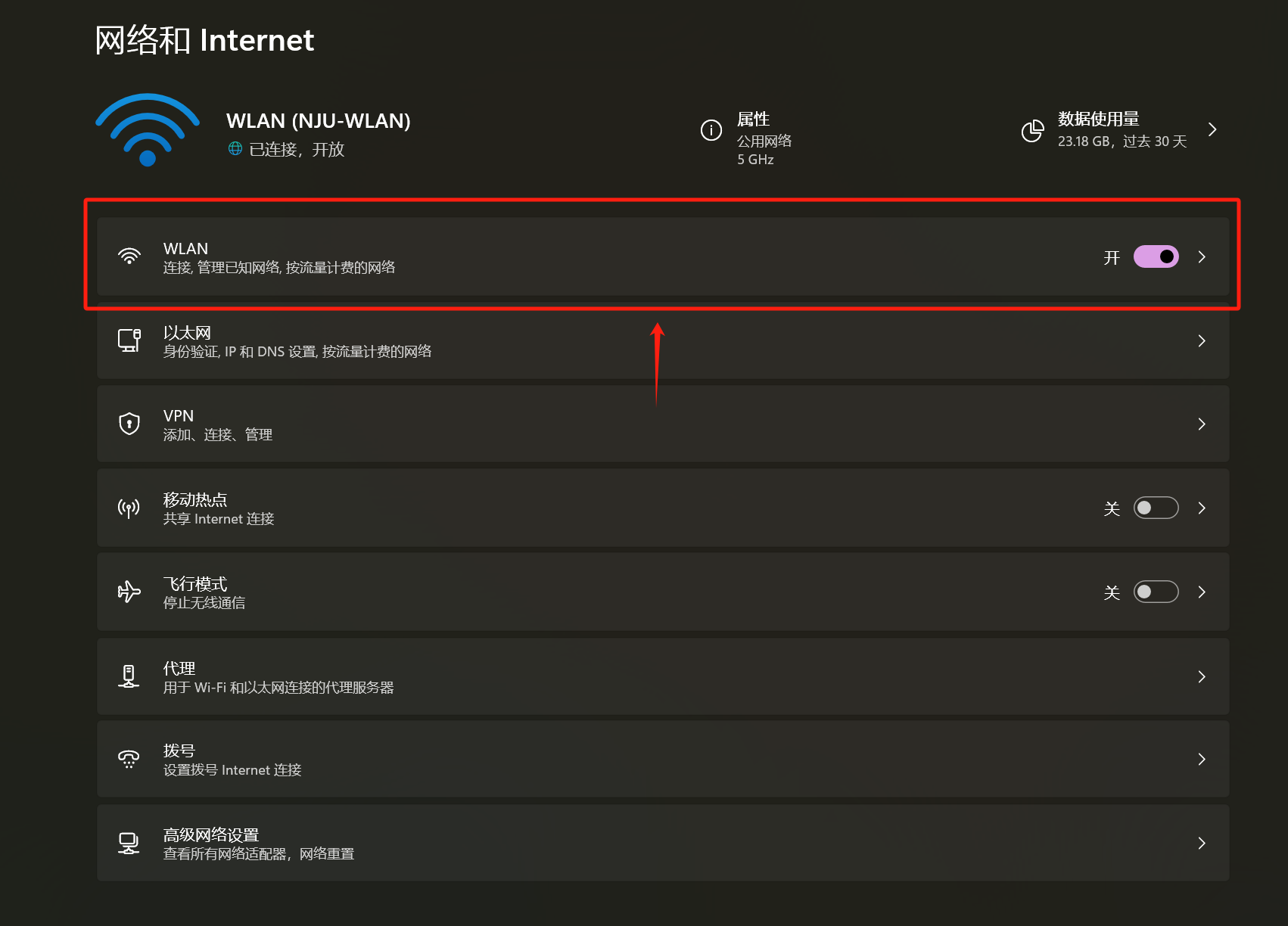The width and height of the screenshot is (1288, 926).
Task: Expand the data usage chevron
Action: click(x=1212, y=130)
